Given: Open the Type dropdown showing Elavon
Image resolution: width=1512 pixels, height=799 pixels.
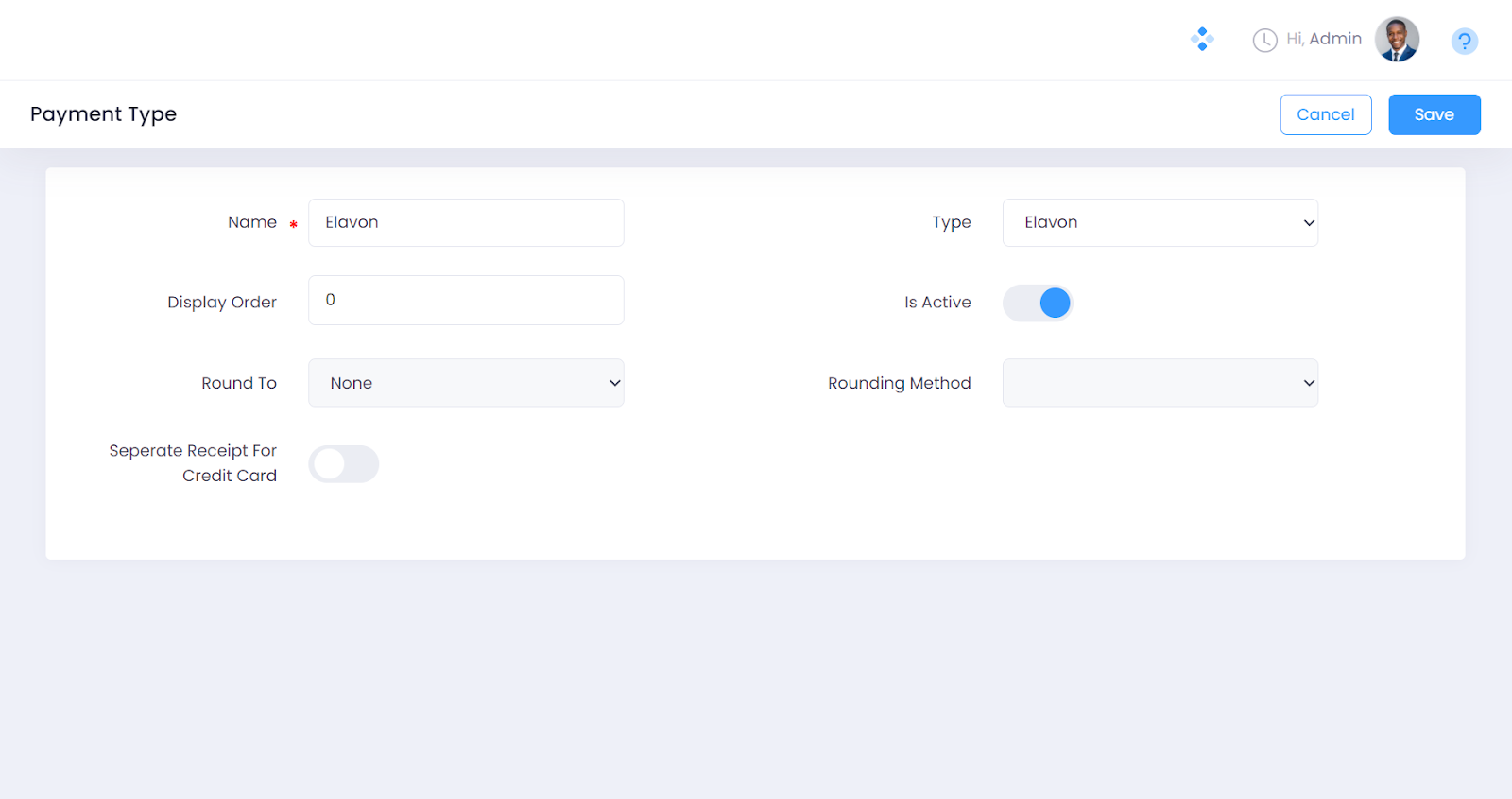Looking at the screenshot, I should coord(1160,223).
